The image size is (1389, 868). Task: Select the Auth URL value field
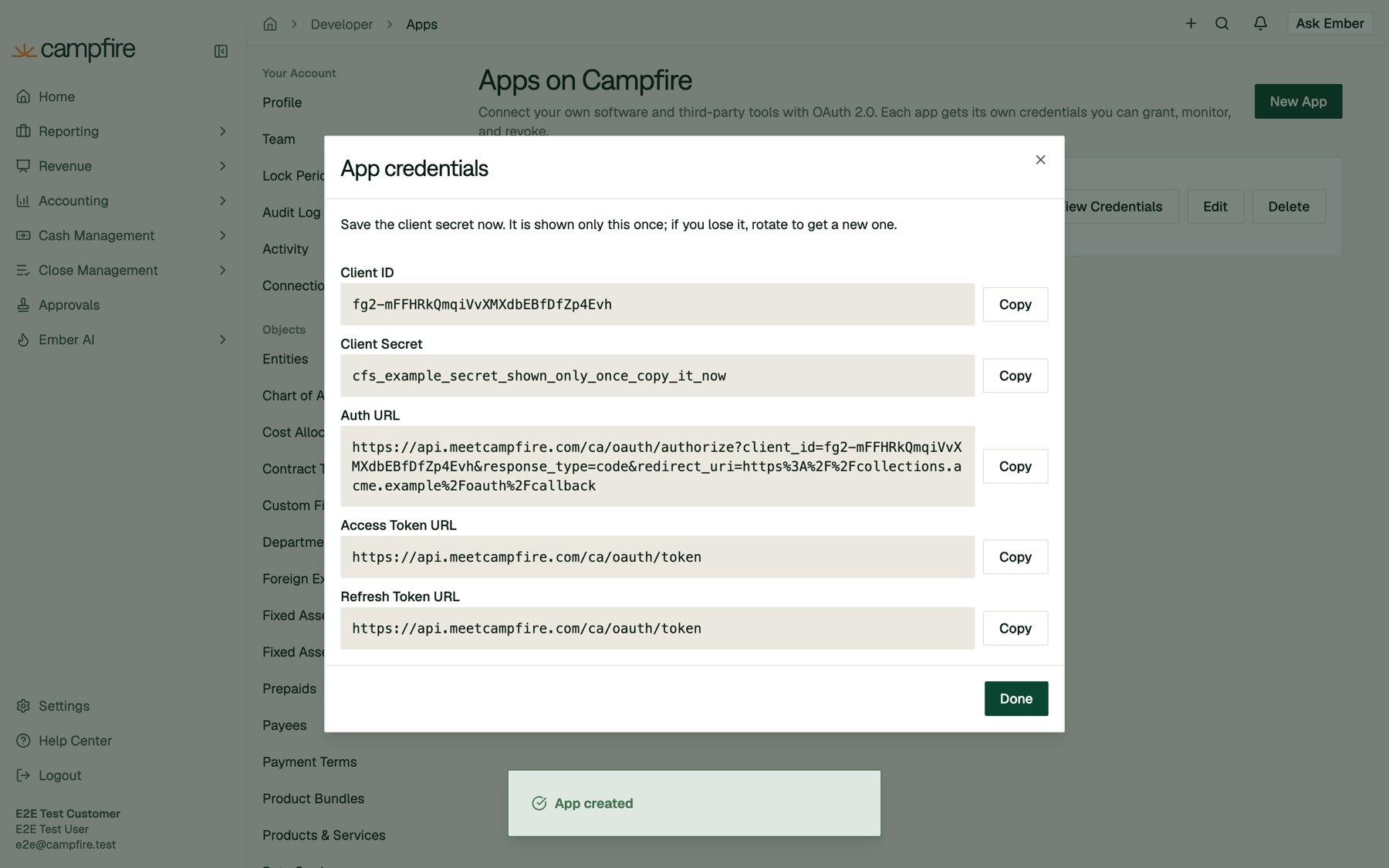click(x=657, y=466)
